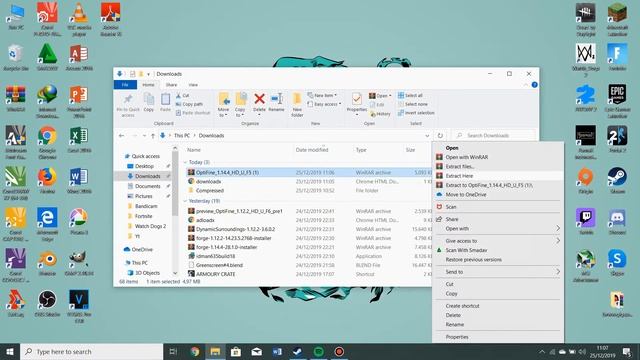Open the Epic Games Launcher desktop icon
Viewport: 640px width, 360px height.
617,100
